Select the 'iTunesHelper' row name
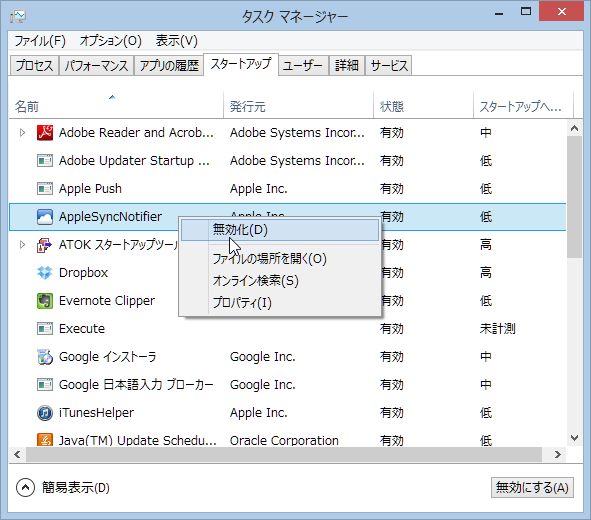Image resolution: width=591 pixels, height=520 pixels. click(x=96, y=413)
